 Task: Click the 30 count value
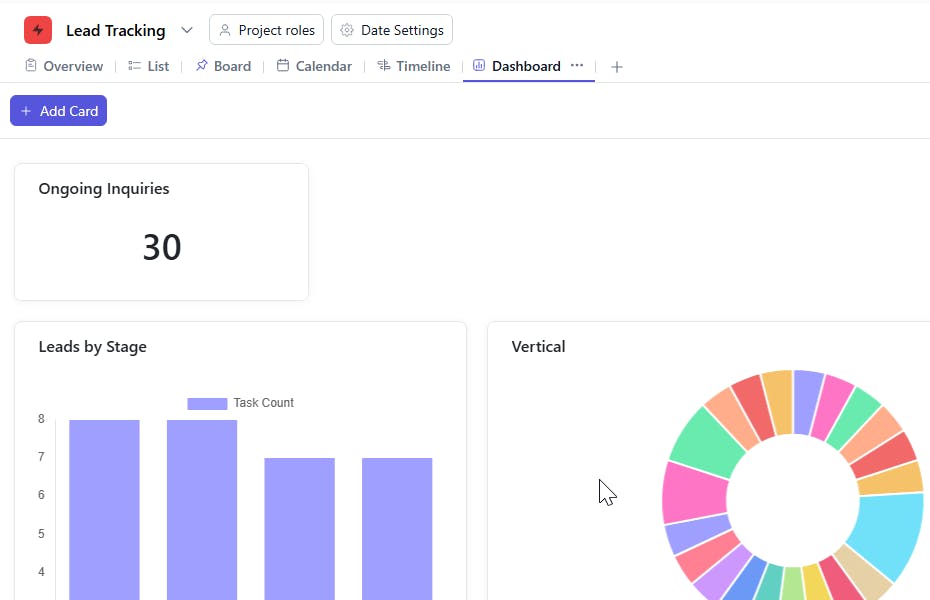click(x=162, y=247)
